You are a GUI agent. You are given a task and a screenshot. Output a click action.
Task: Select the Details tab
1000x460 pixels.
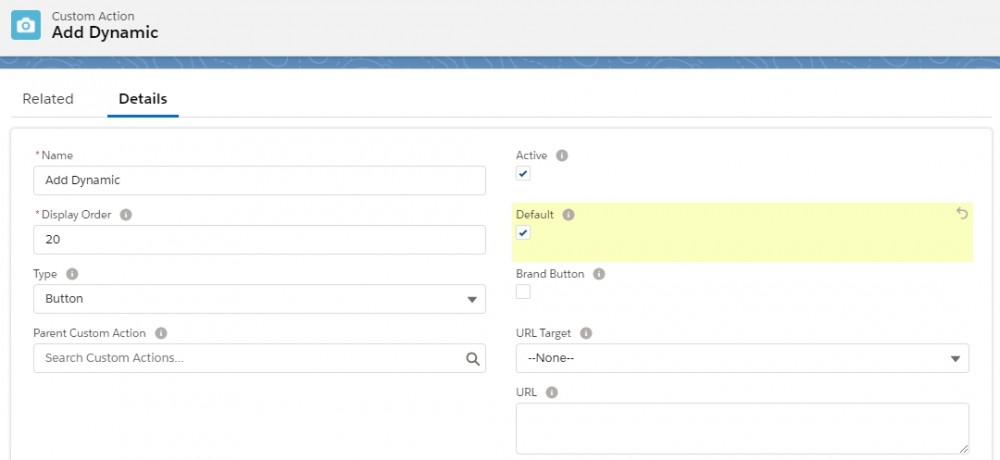point(143,99)
